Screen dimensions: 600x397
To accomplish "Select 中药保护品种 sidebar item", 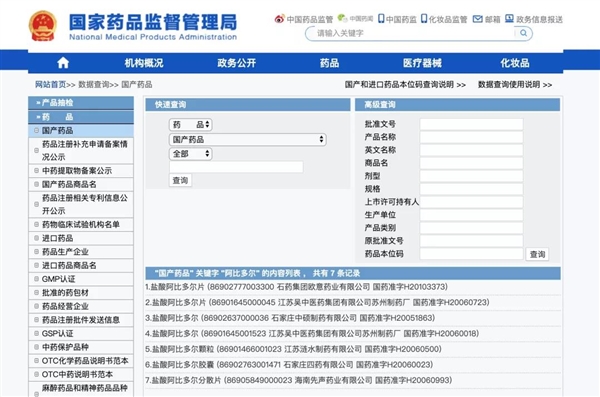I will click(81, 347).
